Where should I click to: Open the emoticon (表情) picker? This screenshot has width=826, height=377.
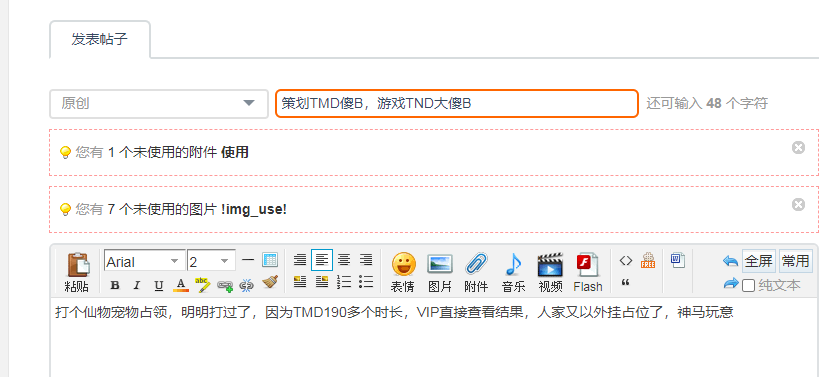pos(403,272)
